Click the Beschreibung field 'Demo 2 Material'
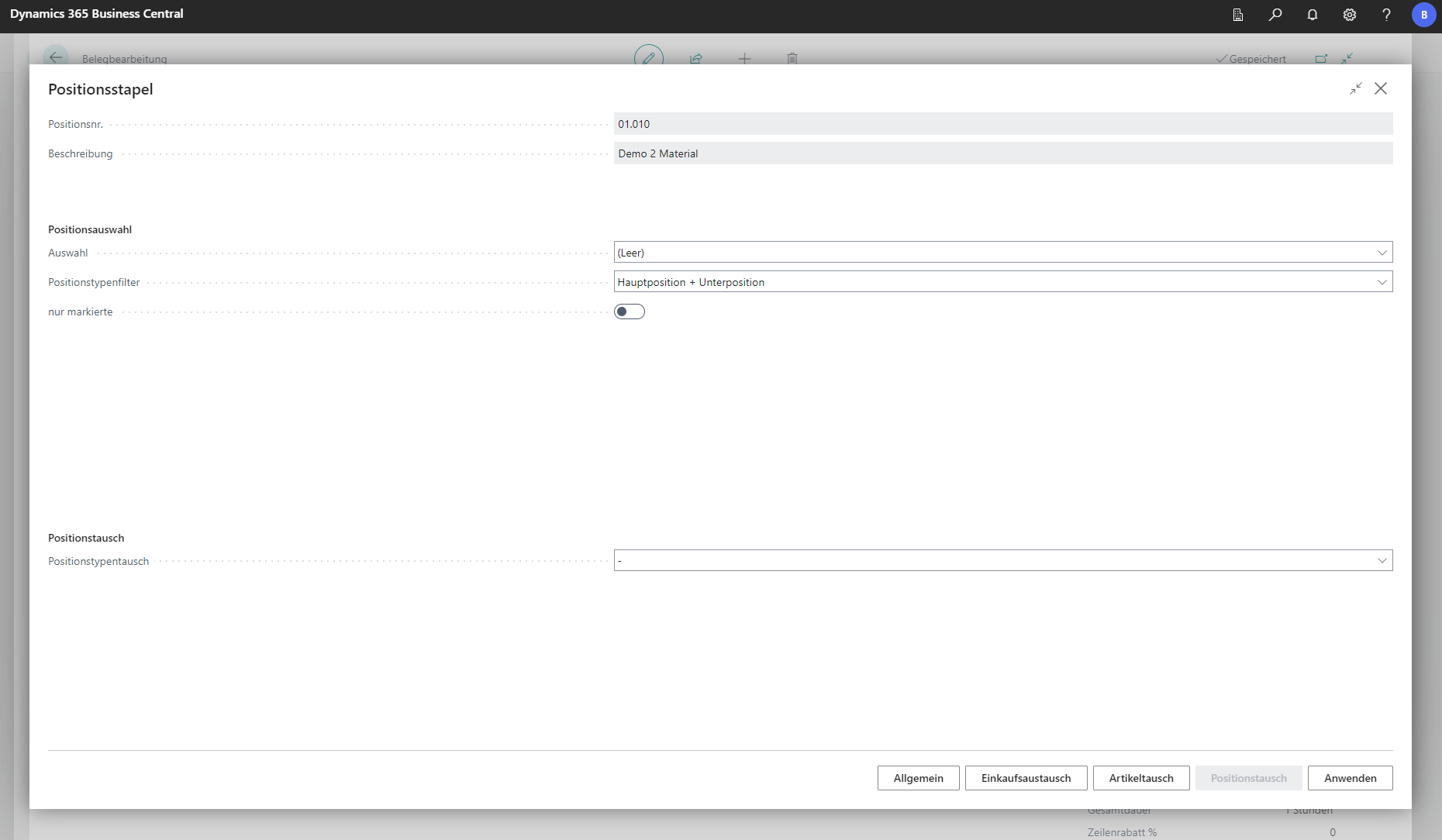1442x840 pixels. 1002,153
